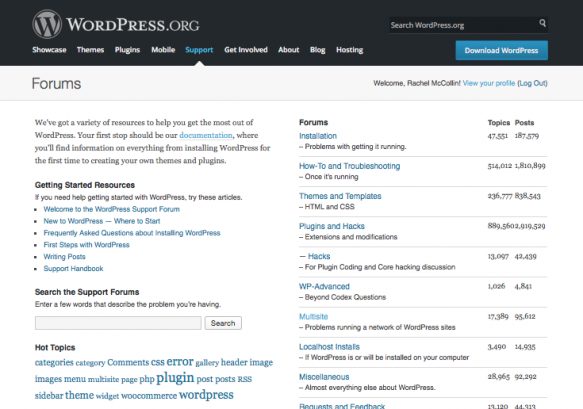
Task: Go to the Plugins menu item
Action: point(127,50)
